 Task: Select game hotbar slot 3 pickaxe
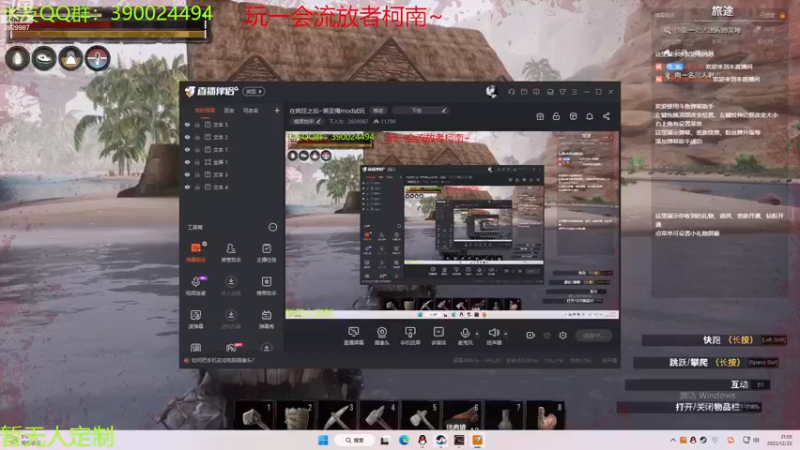coord(337,415)
